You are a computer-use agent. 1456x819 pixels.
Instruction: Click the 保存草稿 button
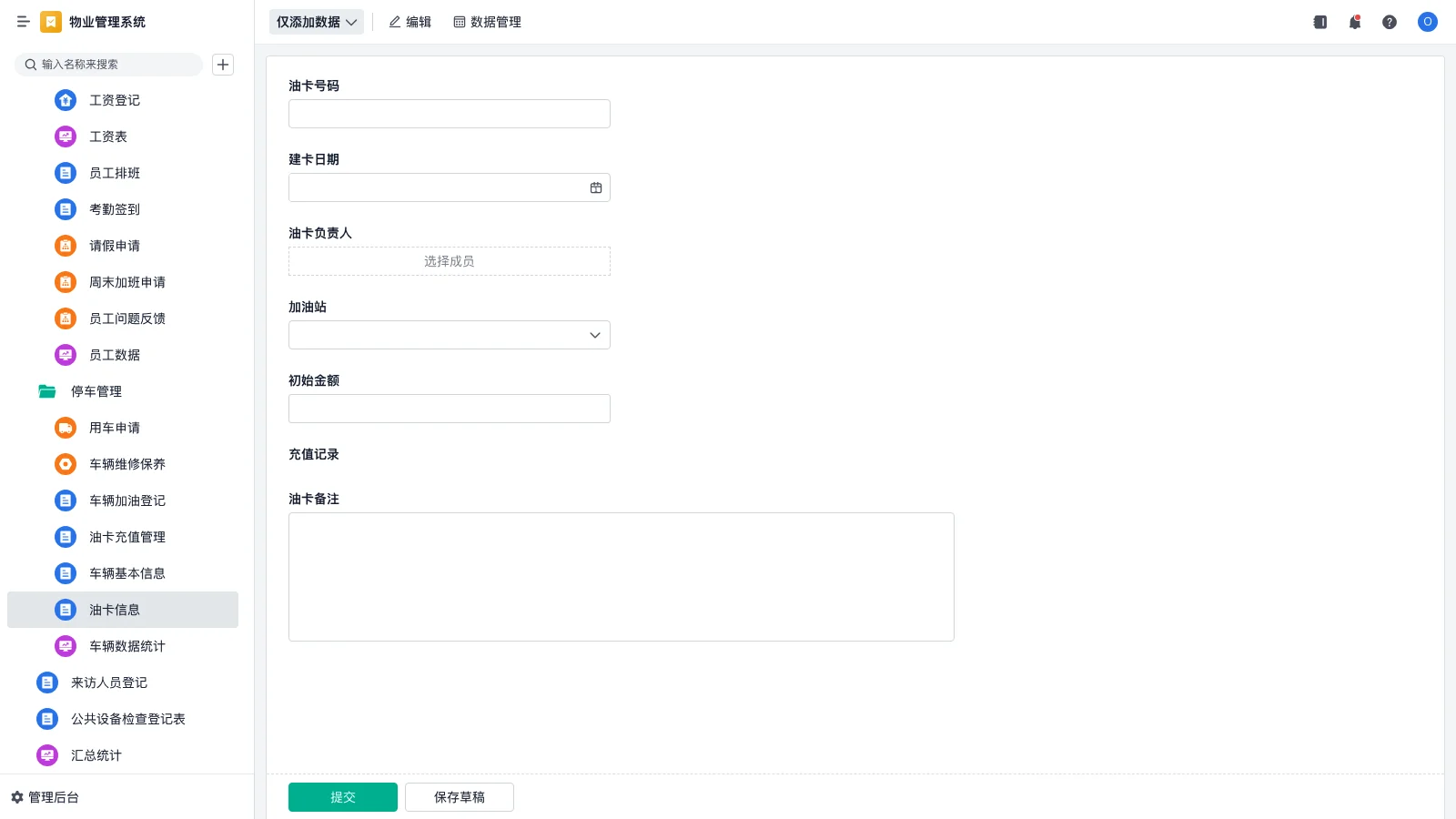459,797
